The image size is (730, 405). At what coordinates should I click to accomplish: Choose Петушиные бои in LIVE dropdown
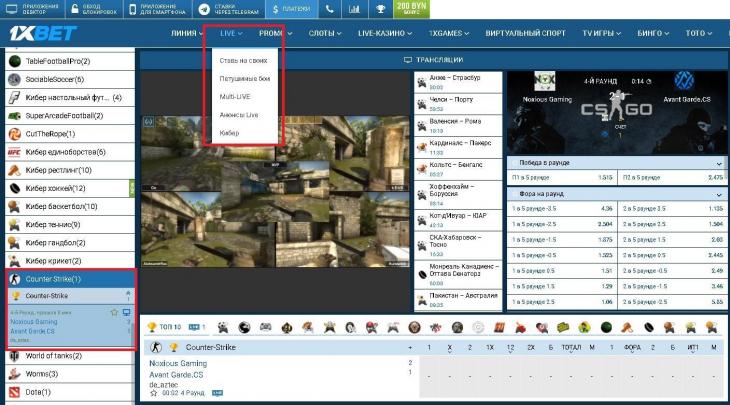(x=243, y=78)
